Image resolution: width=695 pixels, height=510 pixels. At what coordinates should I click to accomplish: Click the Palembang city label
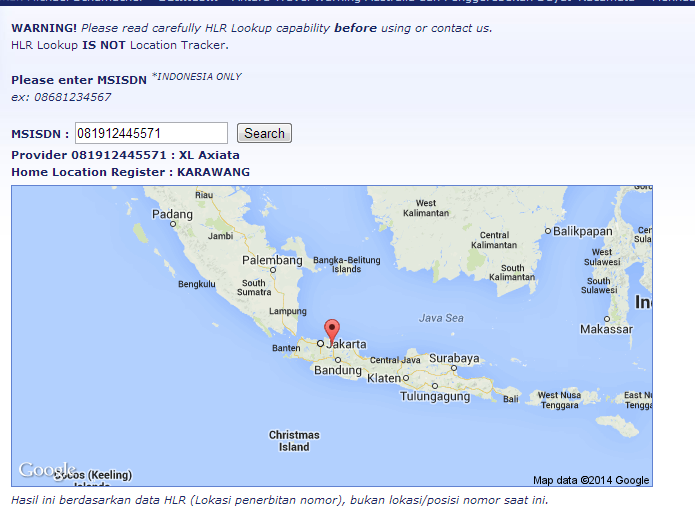pyautogui.click(x=272, y=260)
